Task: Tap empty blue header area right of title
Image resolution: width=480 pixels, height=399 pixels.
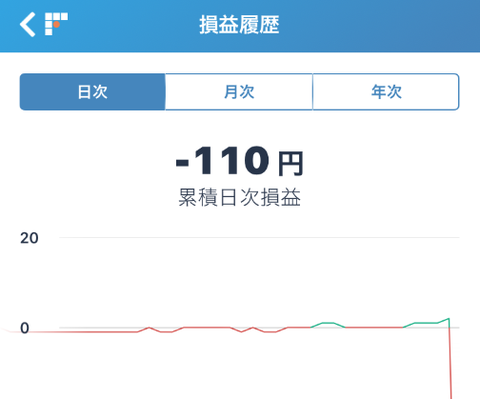Action: pyautogui.click(x=380, y=25)
